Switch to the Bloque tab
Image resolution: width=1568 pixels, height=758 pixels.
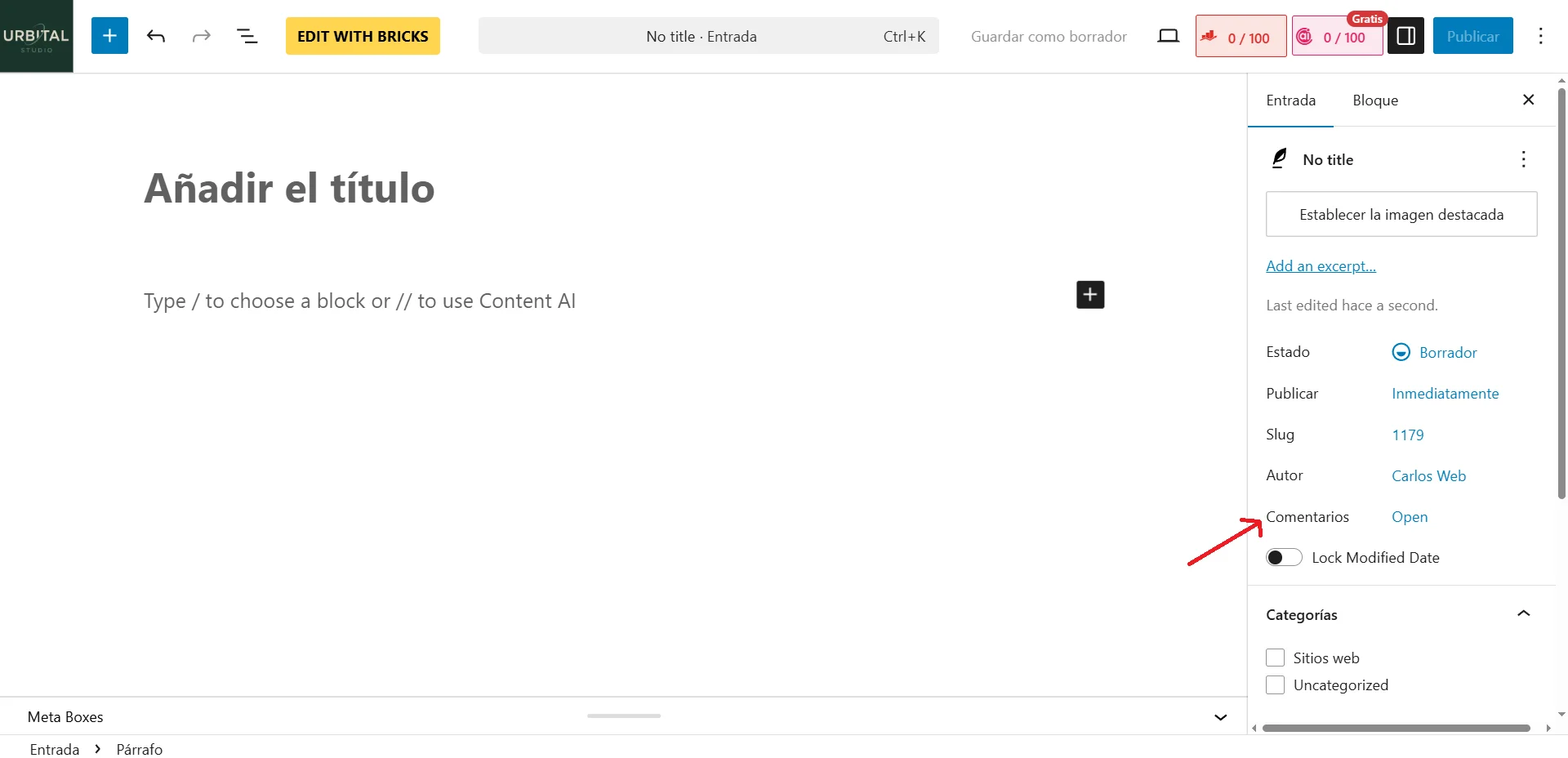point(1374,100)
